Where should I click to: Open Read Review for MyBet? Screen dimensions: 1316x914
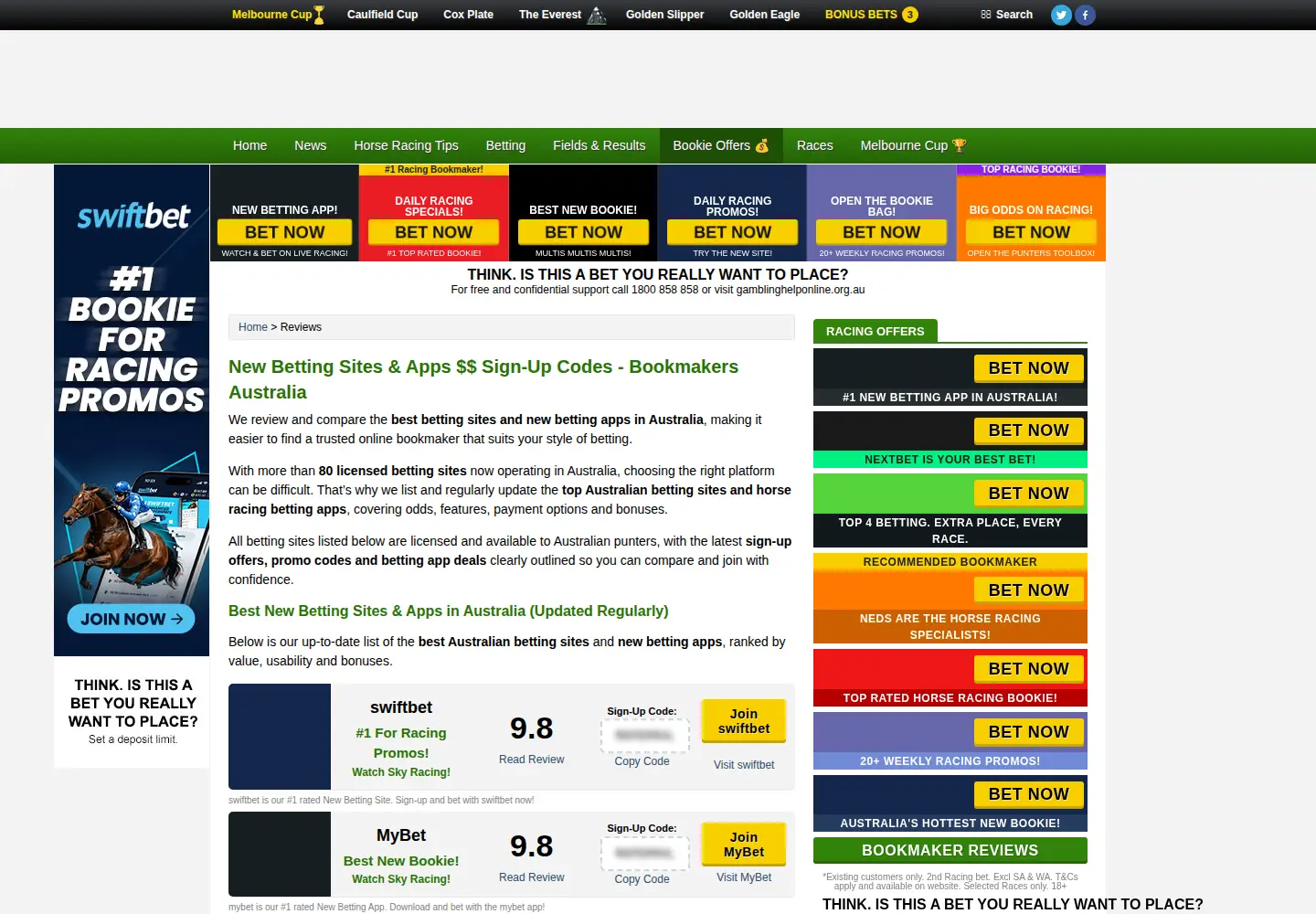pyautogui.click(x=531, y=877)
